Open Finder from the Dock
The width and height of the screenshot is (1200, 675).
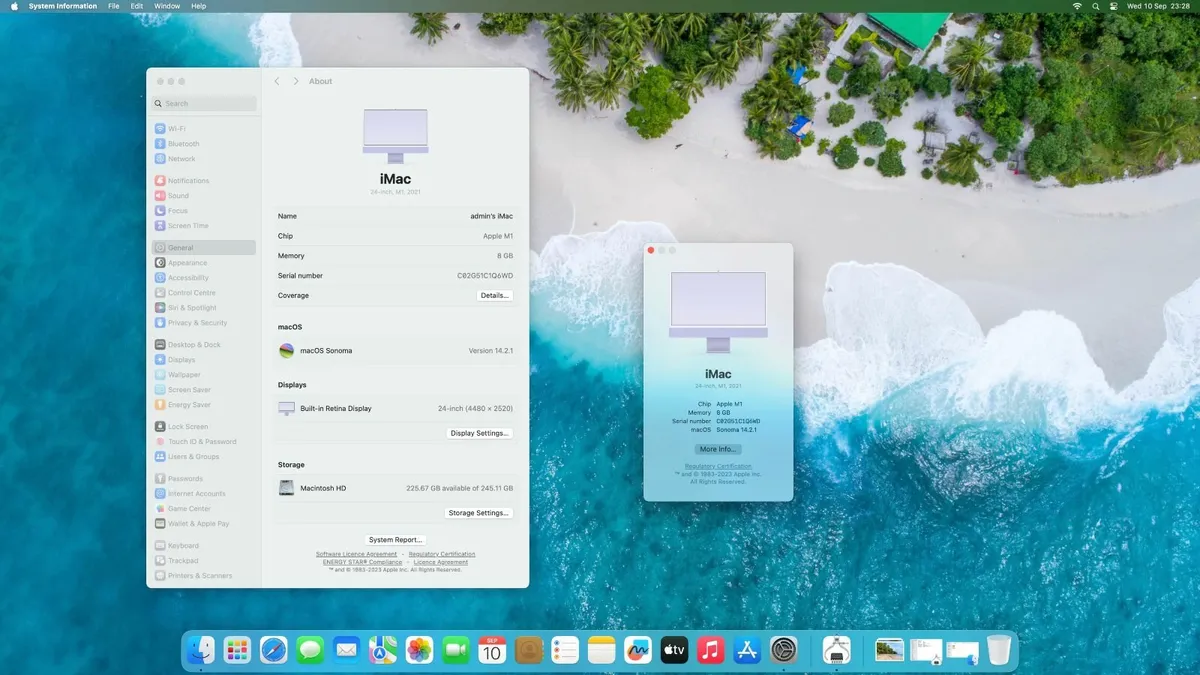[x=201, y=650]
